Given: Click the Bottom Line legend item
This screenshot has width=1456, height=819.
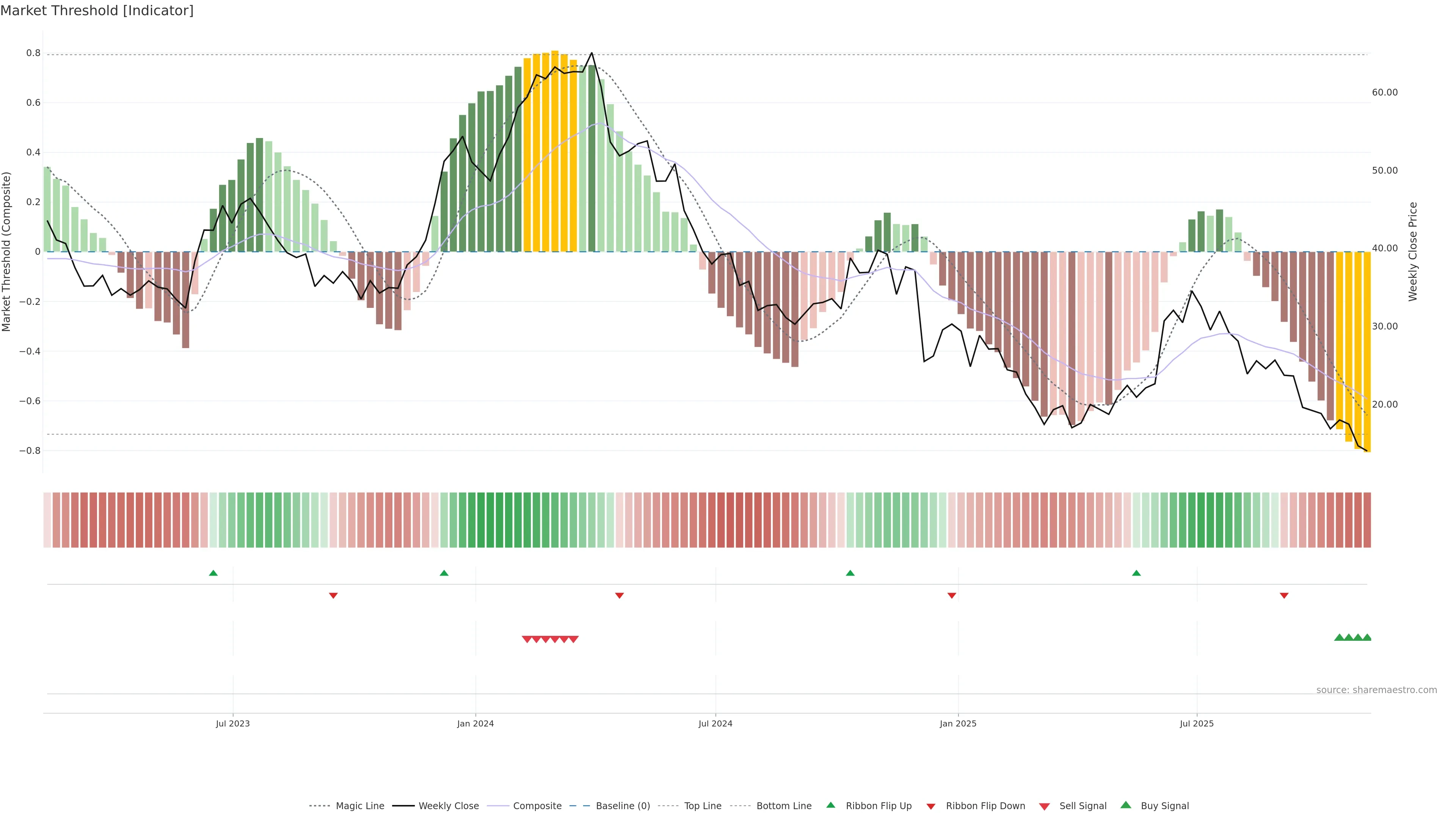Looking at the screenshot, I should 783,806.
